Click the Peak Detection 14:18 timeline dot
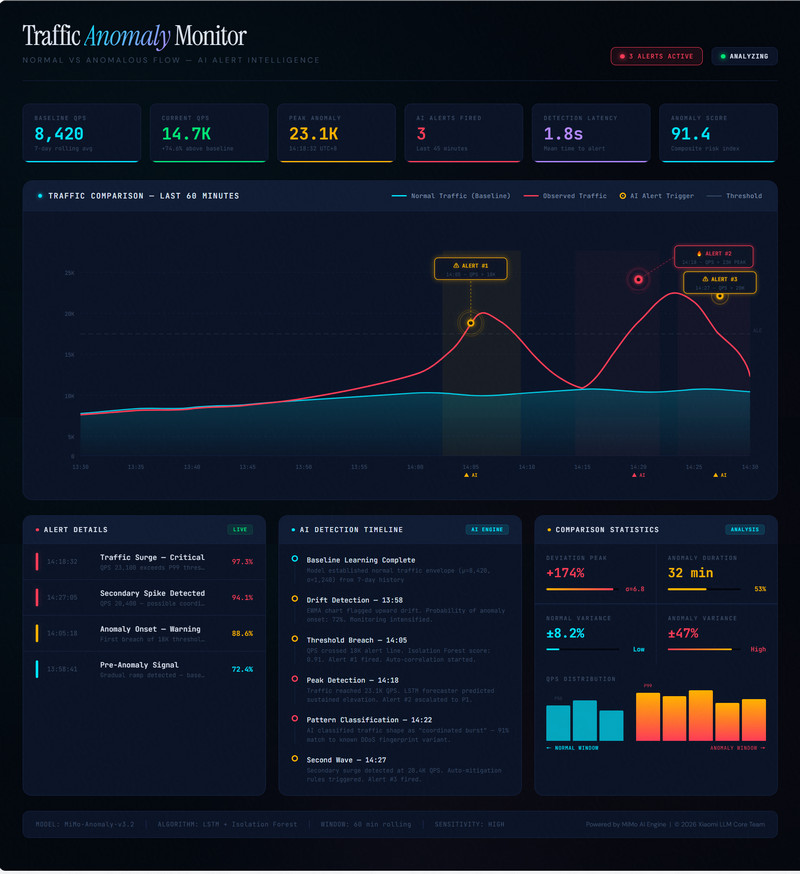 [294, 679]
